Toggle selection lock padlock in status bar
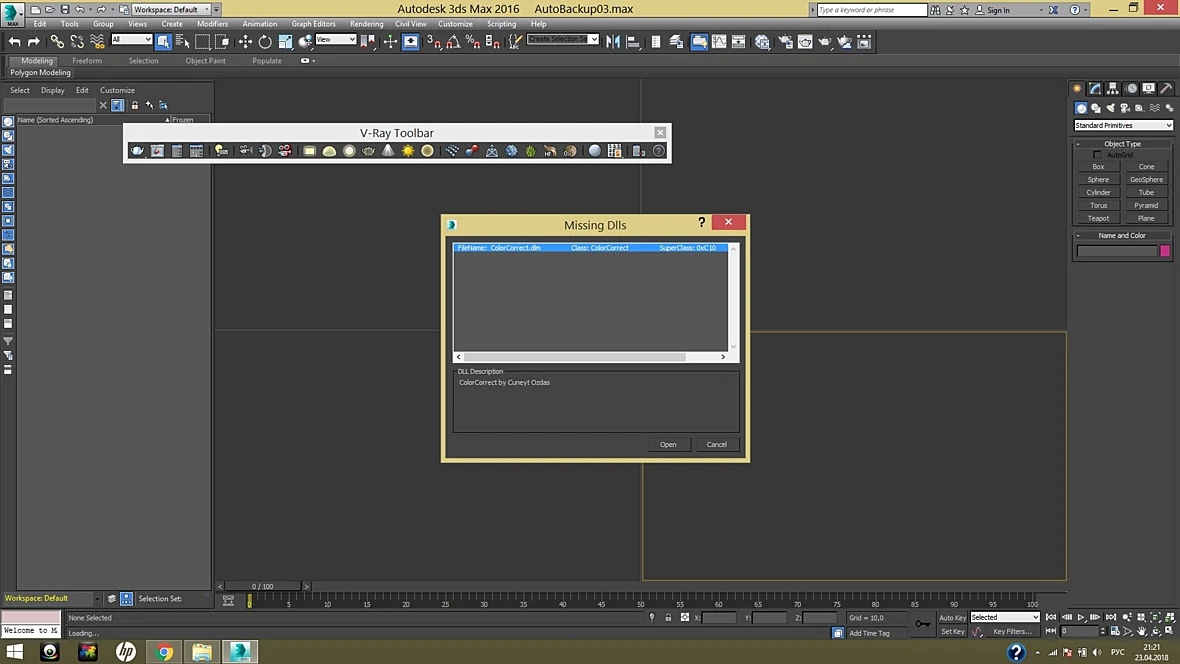The height and width of the screenshot is (664, 1180). click(668, 617)
